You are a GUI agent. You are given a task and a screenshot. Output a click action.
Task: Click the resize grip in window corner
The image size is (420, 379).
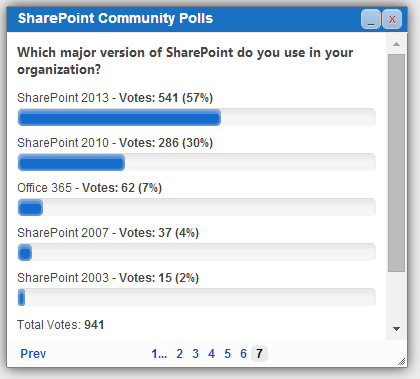pyautogui.click(x=402, y=361)
